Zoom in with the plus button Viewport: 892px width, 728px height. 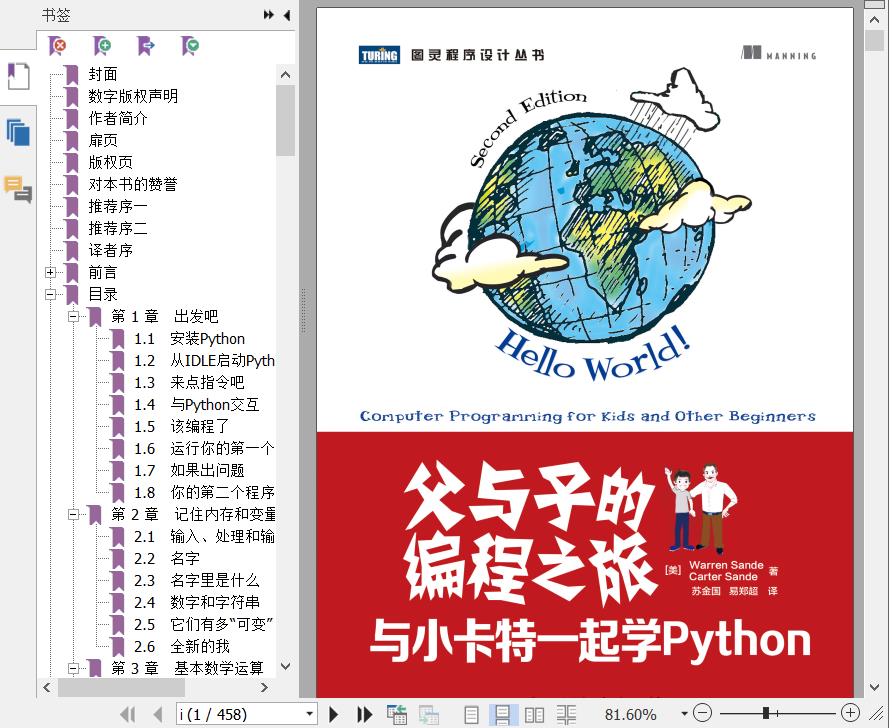coord(850,713)
